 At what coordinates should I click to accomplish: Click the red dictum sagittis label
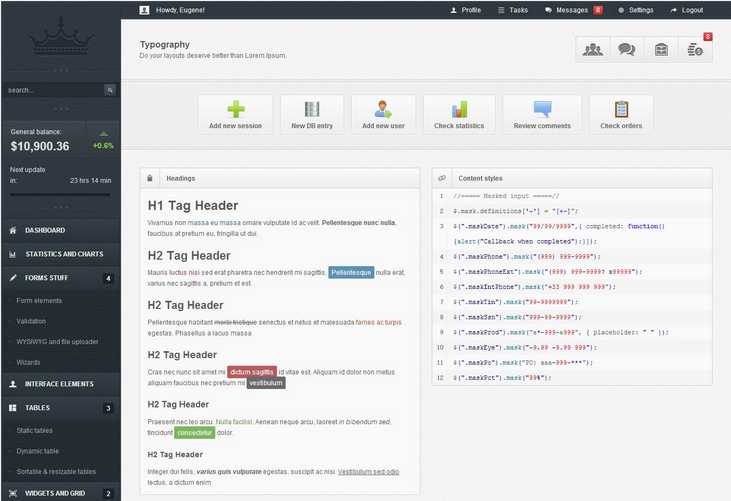(252, 372)
